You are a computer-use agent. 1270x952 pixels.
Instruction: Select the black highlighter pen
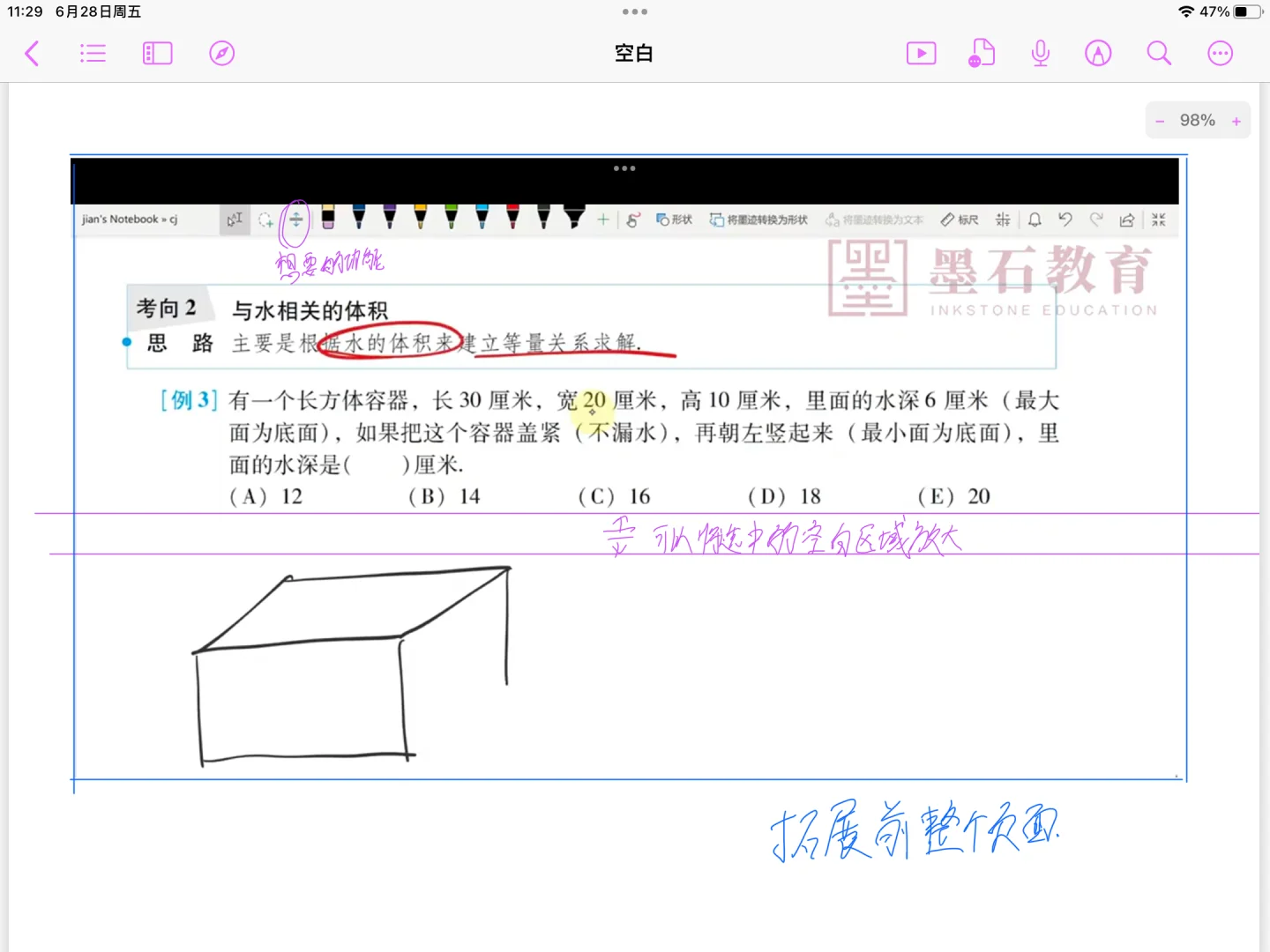[574, 219]
